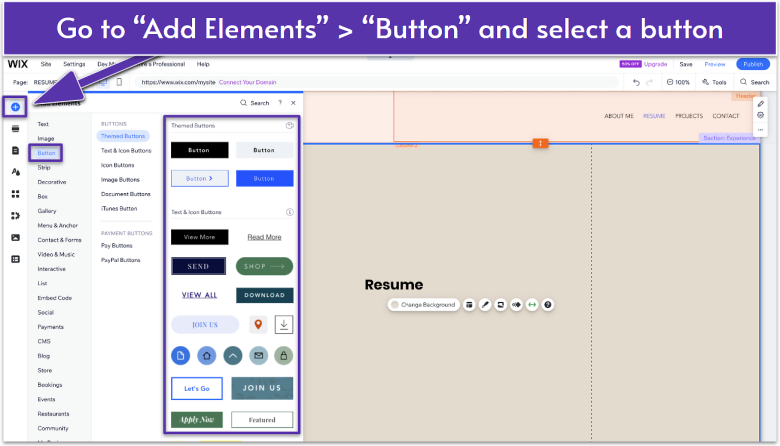Click the section help icon in floating toolbar
Screen dimensions: 780x446
[x=548, y=304]
